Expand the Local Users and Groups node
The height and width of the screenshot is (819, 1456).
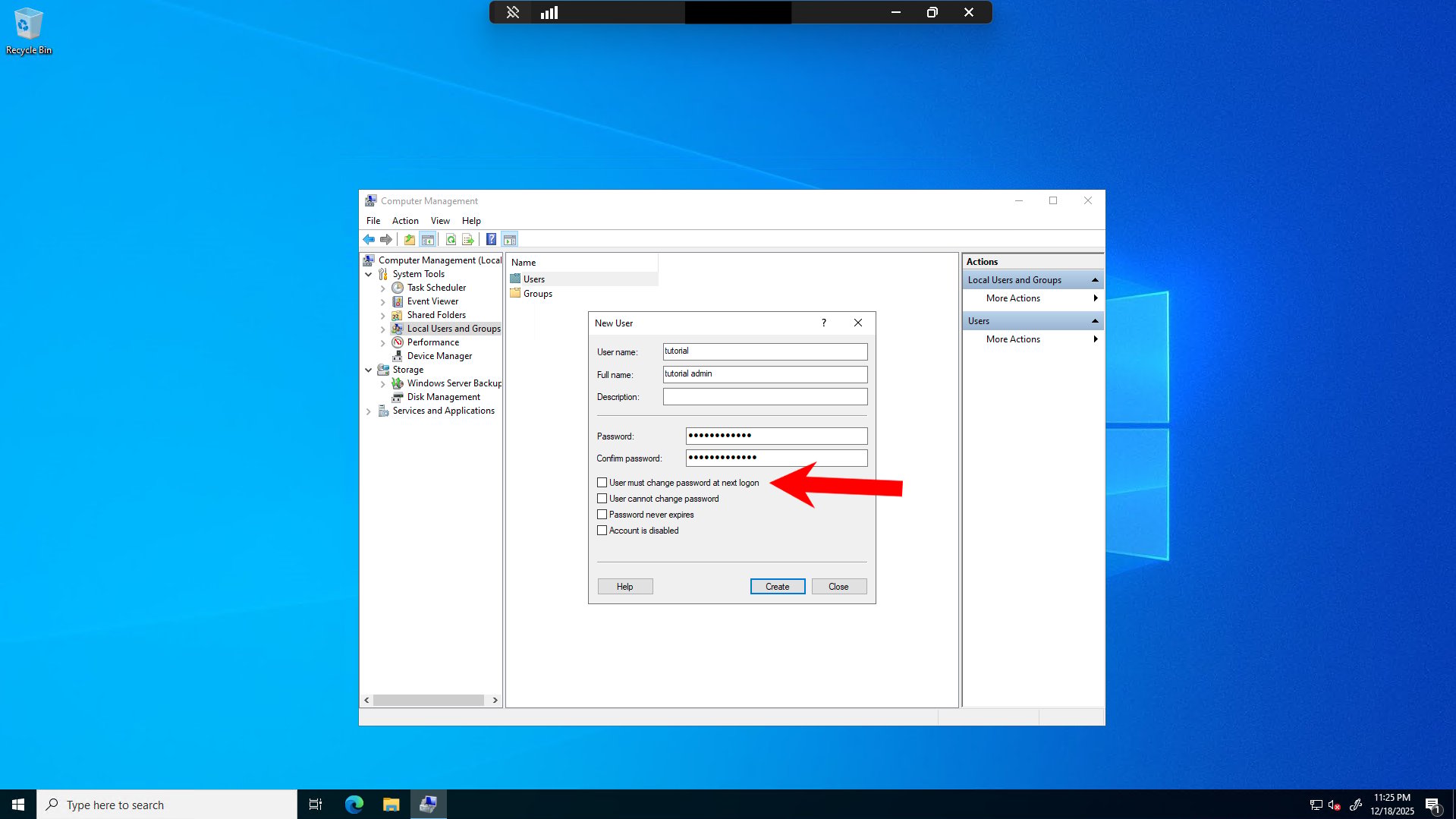(x=383, y=329)
